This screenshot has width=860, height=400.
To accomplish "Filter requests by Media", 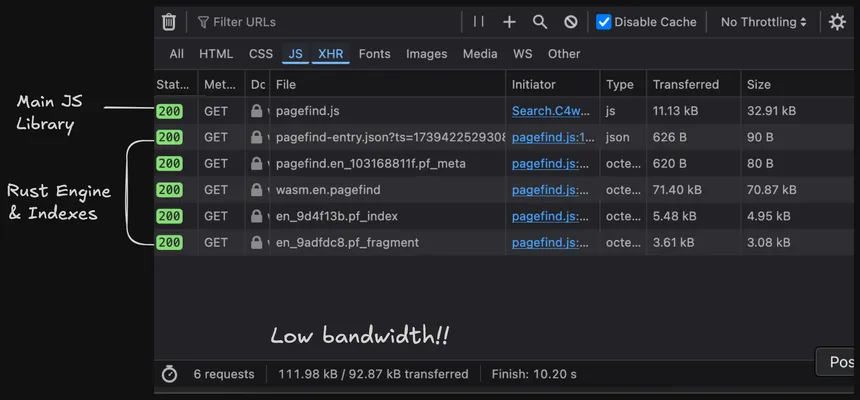I will 480,54.
